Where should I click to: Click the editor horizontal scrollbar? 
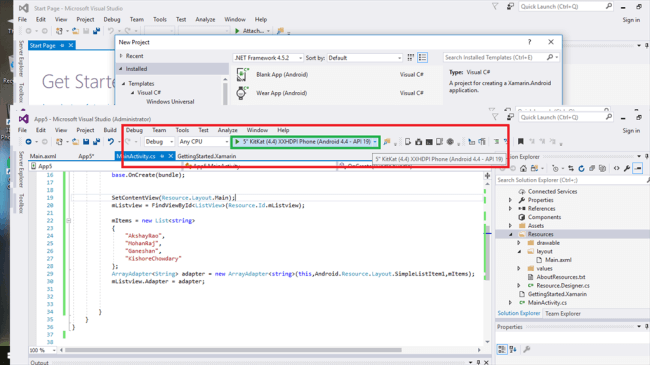(x=232, y=350)
